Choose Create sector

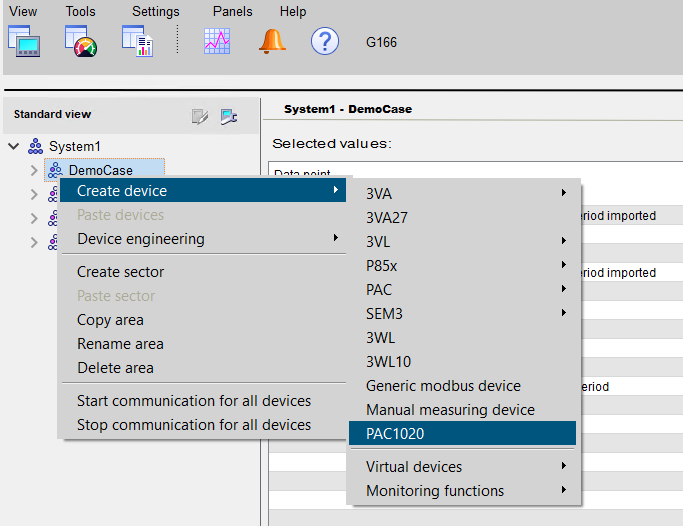(203, 272)
